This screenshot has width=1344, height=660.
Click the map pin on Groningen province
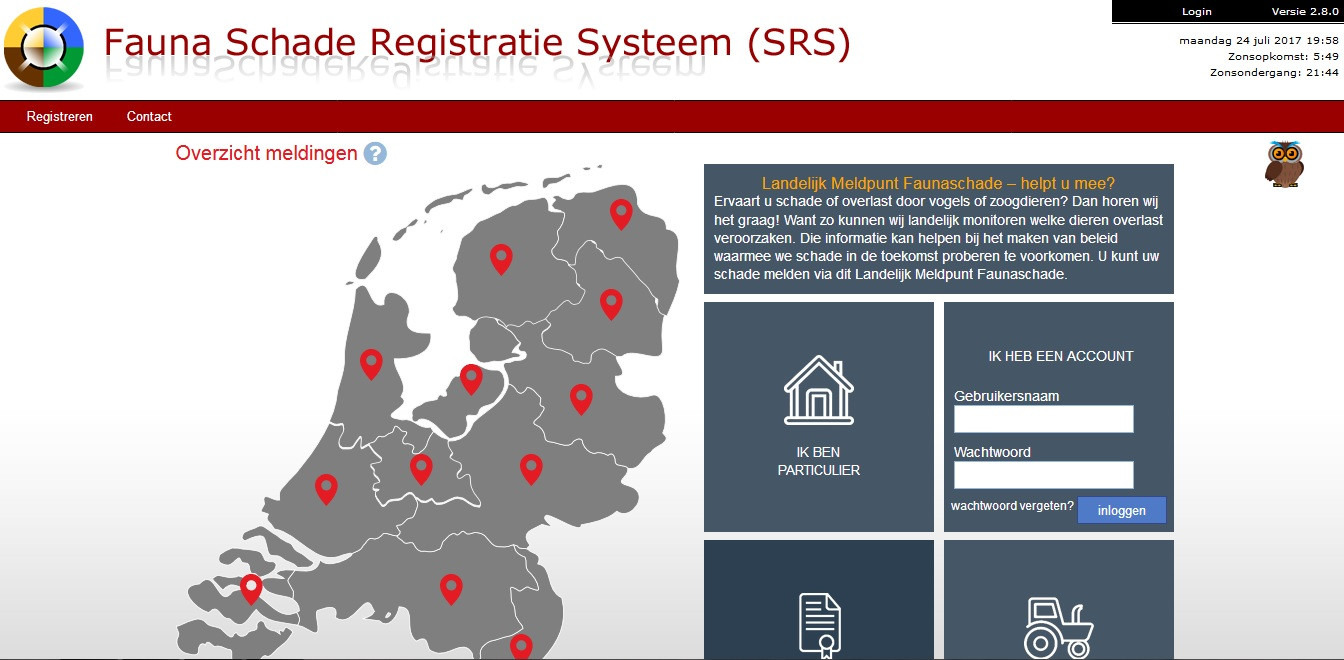621,214
